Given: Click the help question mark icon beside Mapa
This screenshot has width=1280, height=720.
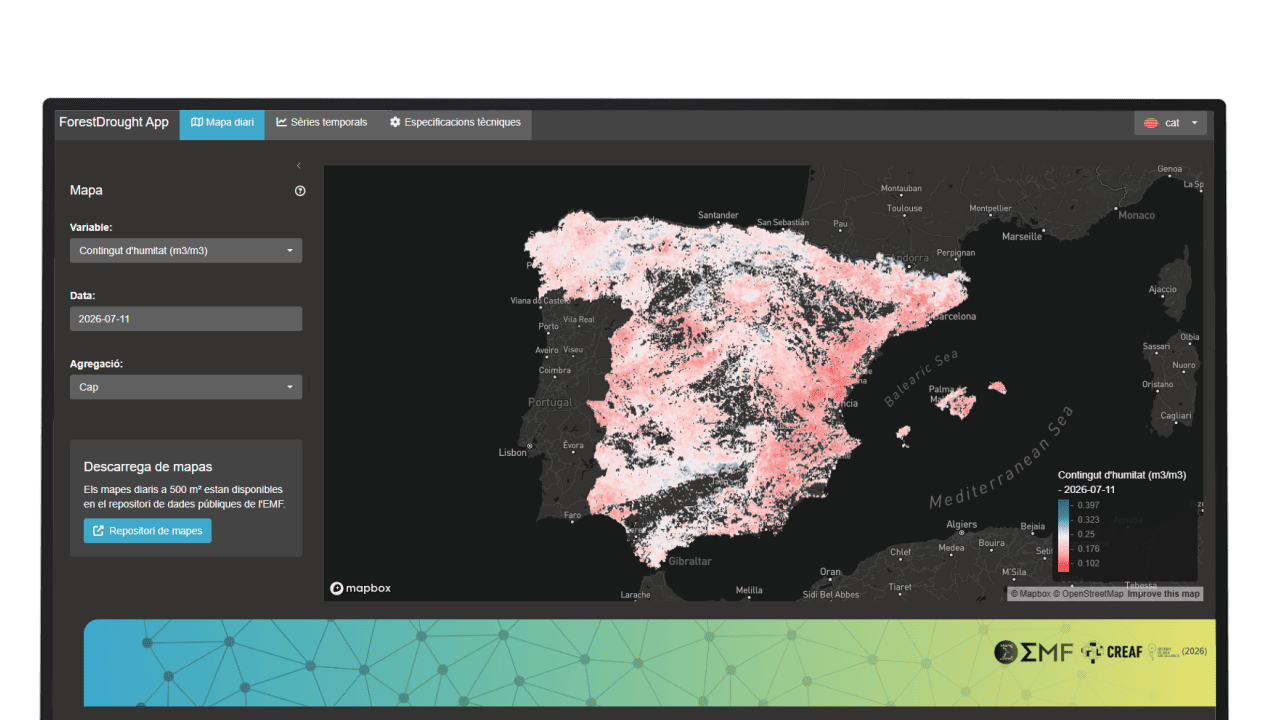Looking at the screenshot, I should point(300,191).
